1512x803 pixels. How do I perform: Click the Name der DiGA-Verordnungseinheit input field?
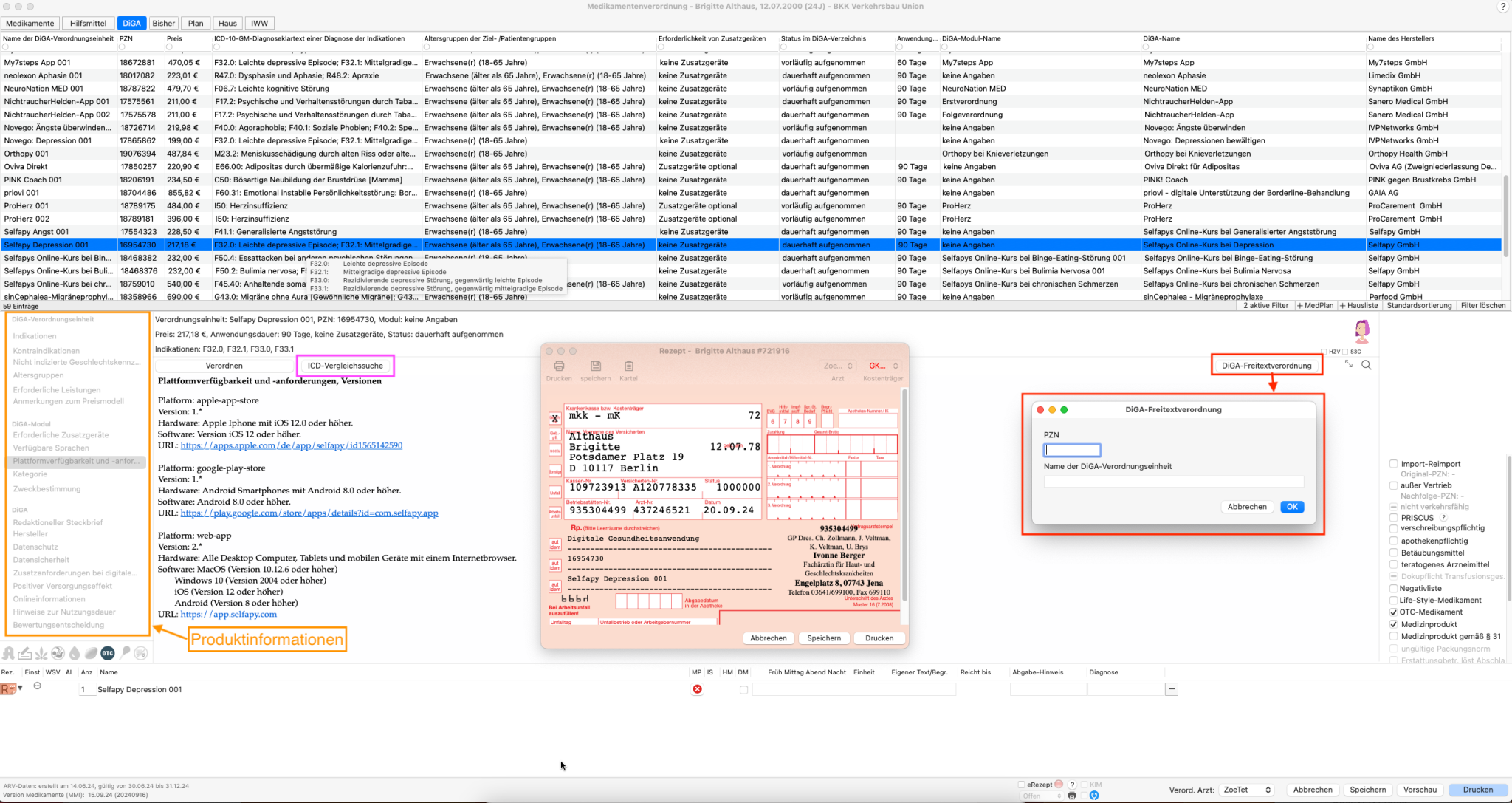pos(1173,482)
